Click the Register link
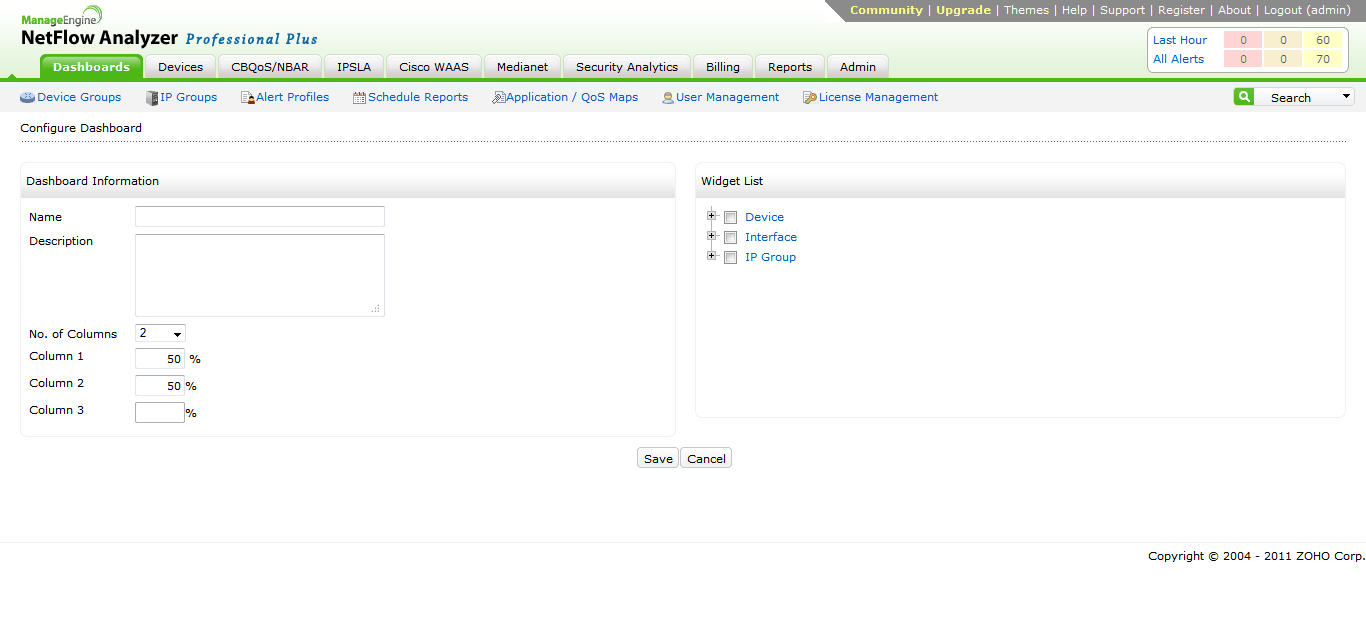Screen dimensions: 1366x618 (x=1181, y=10)
